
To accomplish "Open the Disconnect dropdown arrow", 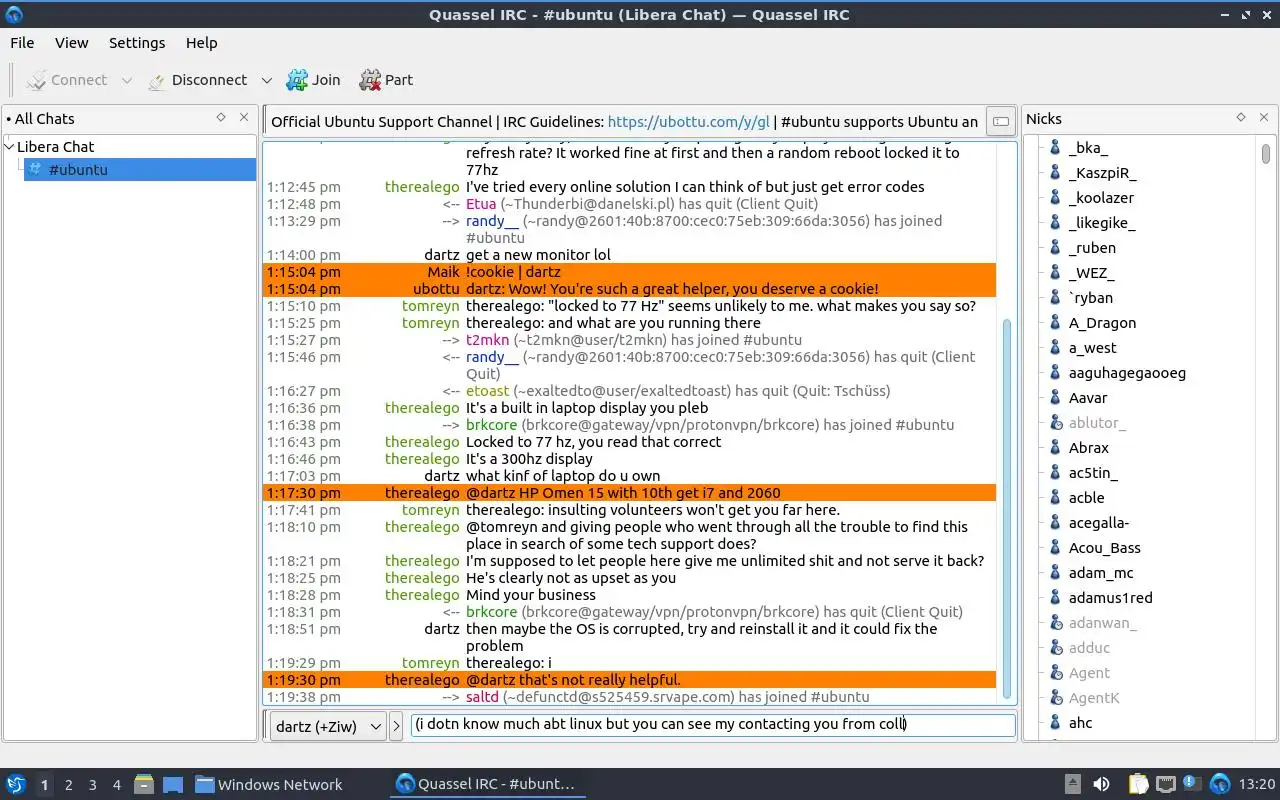I will pyautogui.click(x=266, y=80).
